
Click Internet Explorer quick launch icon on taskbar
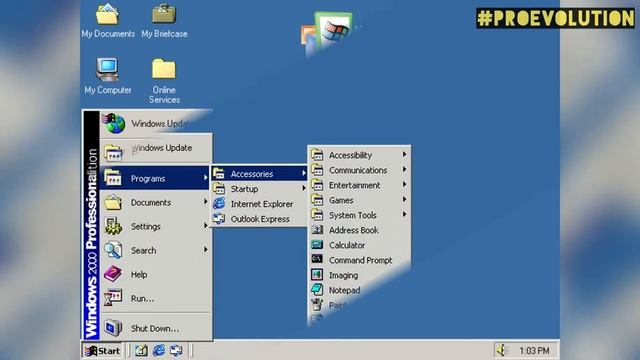159,351
